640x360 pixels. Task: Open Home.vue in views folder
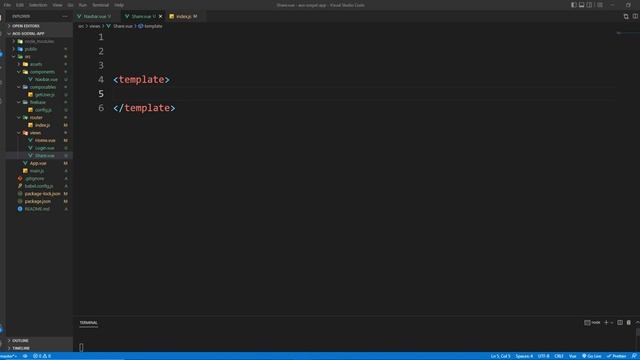coord(39,140)
